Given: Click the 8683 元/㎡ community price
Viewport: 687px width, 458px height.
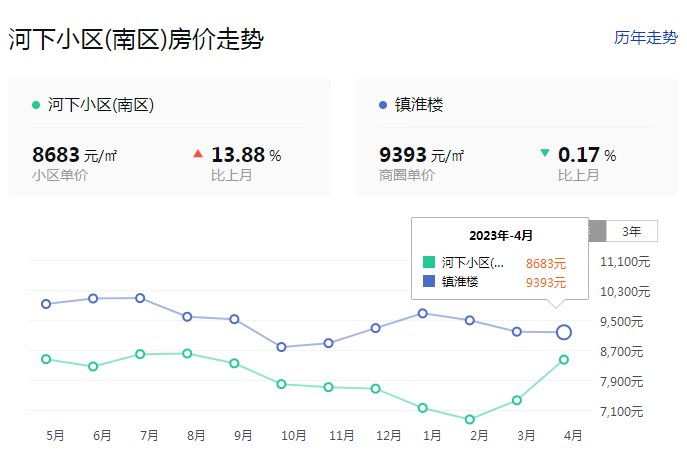Looking at the screenshot, I should (x=75, y=155).
